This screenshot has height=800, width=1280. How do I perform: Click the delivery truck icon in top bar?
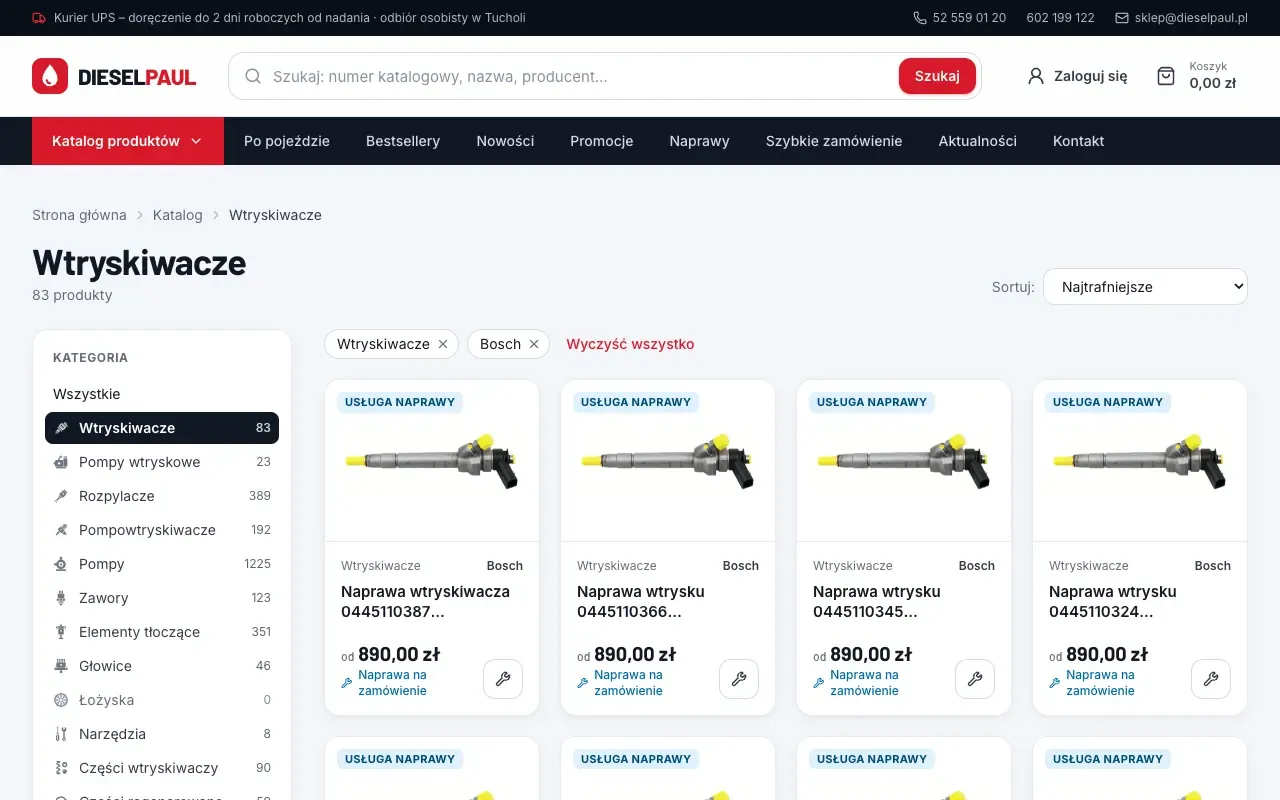click(39, 18)
